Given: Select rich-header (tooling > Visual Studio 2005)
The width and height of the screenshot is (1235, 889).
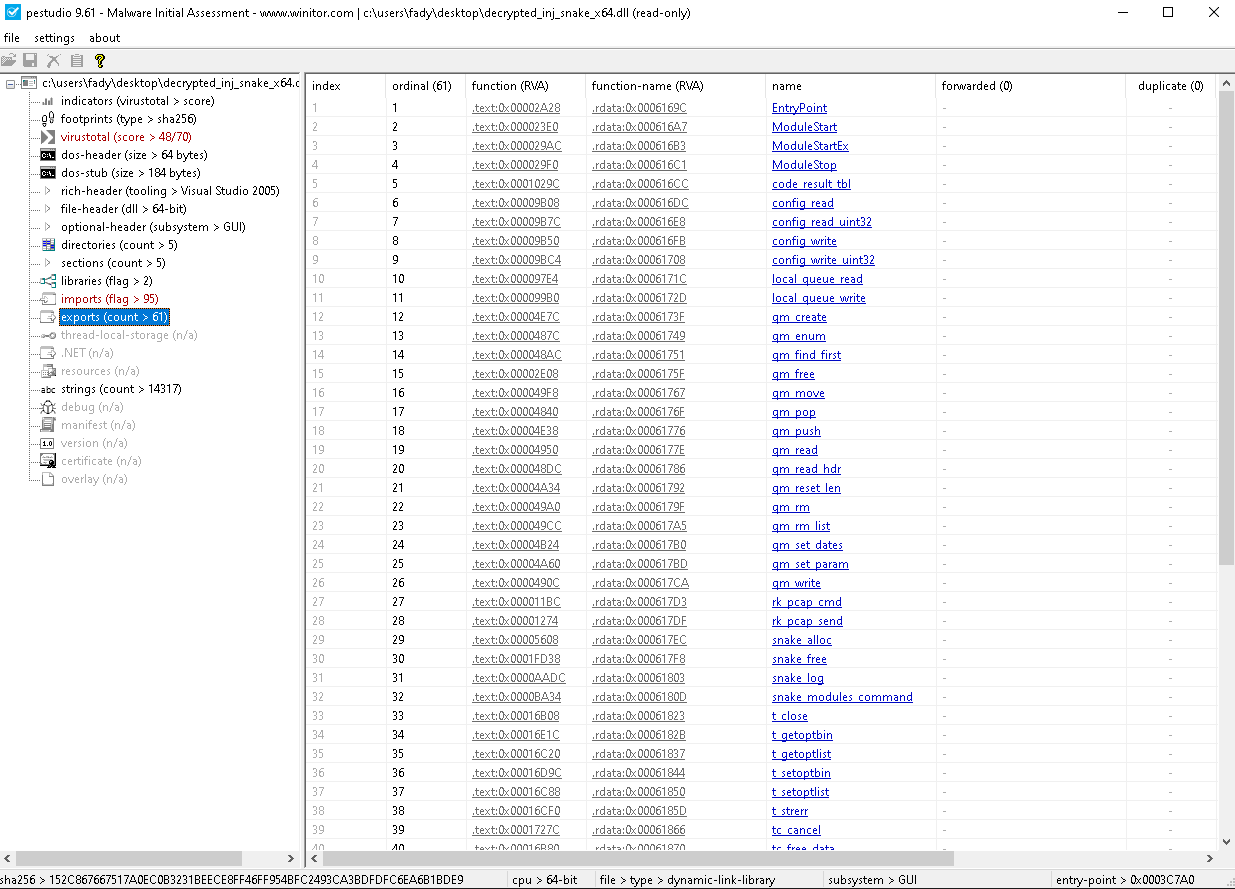Looking at the screenshot, I should pos(170,191).
